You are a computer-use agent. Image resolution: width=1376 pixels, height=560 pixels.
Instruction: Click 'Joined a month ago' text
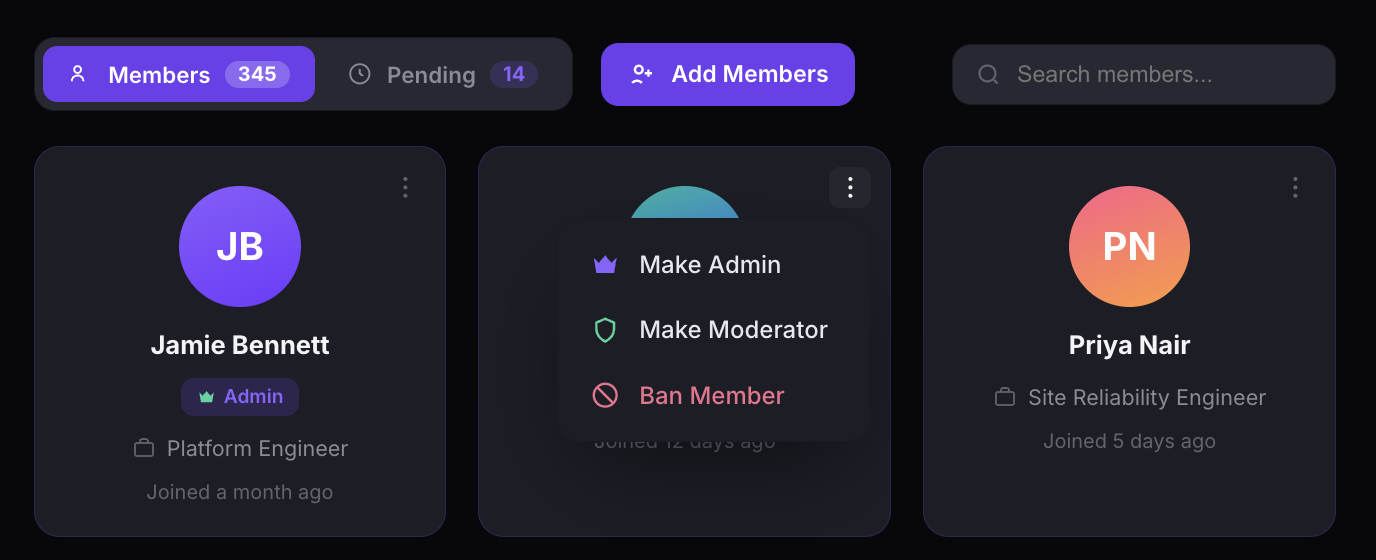tap(240, 492)
